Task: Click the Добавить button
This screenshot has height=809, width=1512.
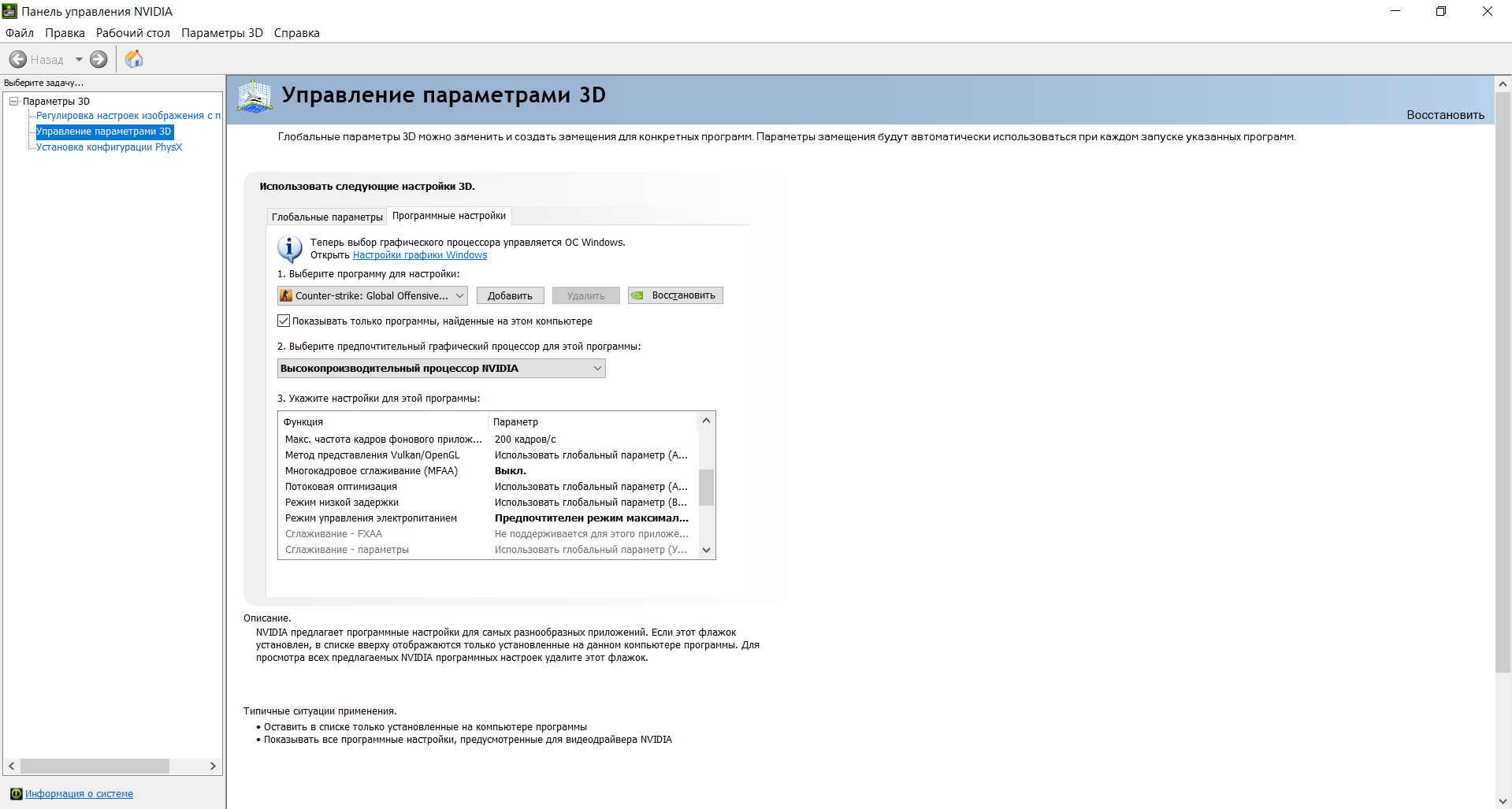Action: pyautogui.click(x=510, y=295)
